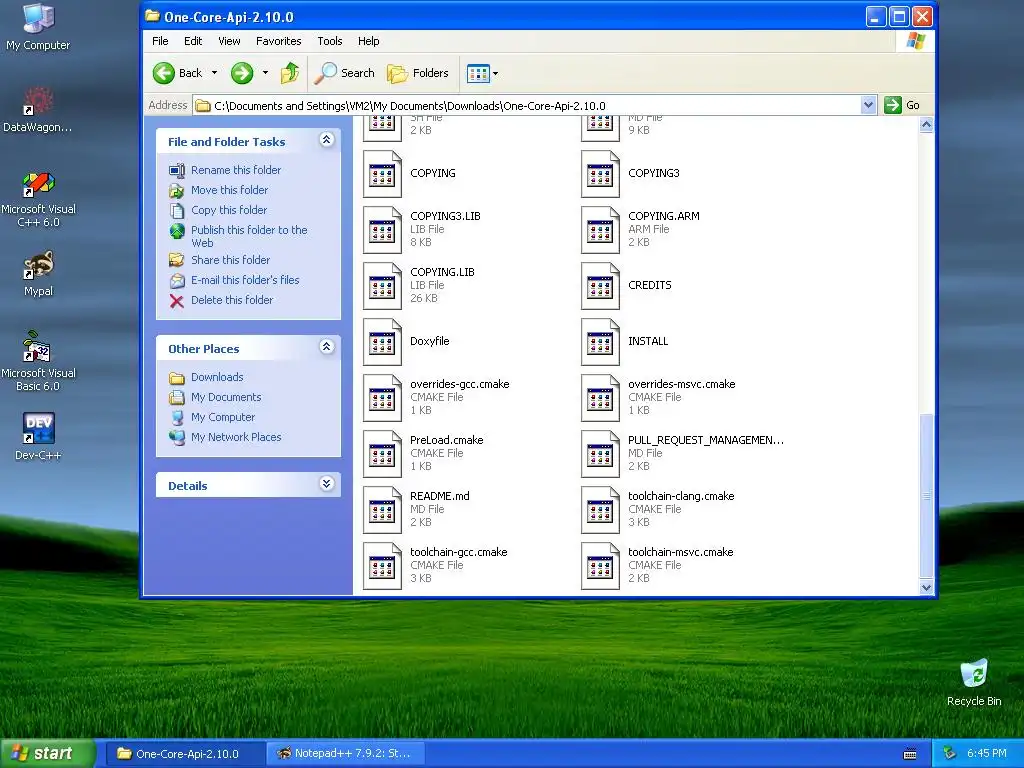Select the overrides-gcc.cmake file icon

click(382, 398)
